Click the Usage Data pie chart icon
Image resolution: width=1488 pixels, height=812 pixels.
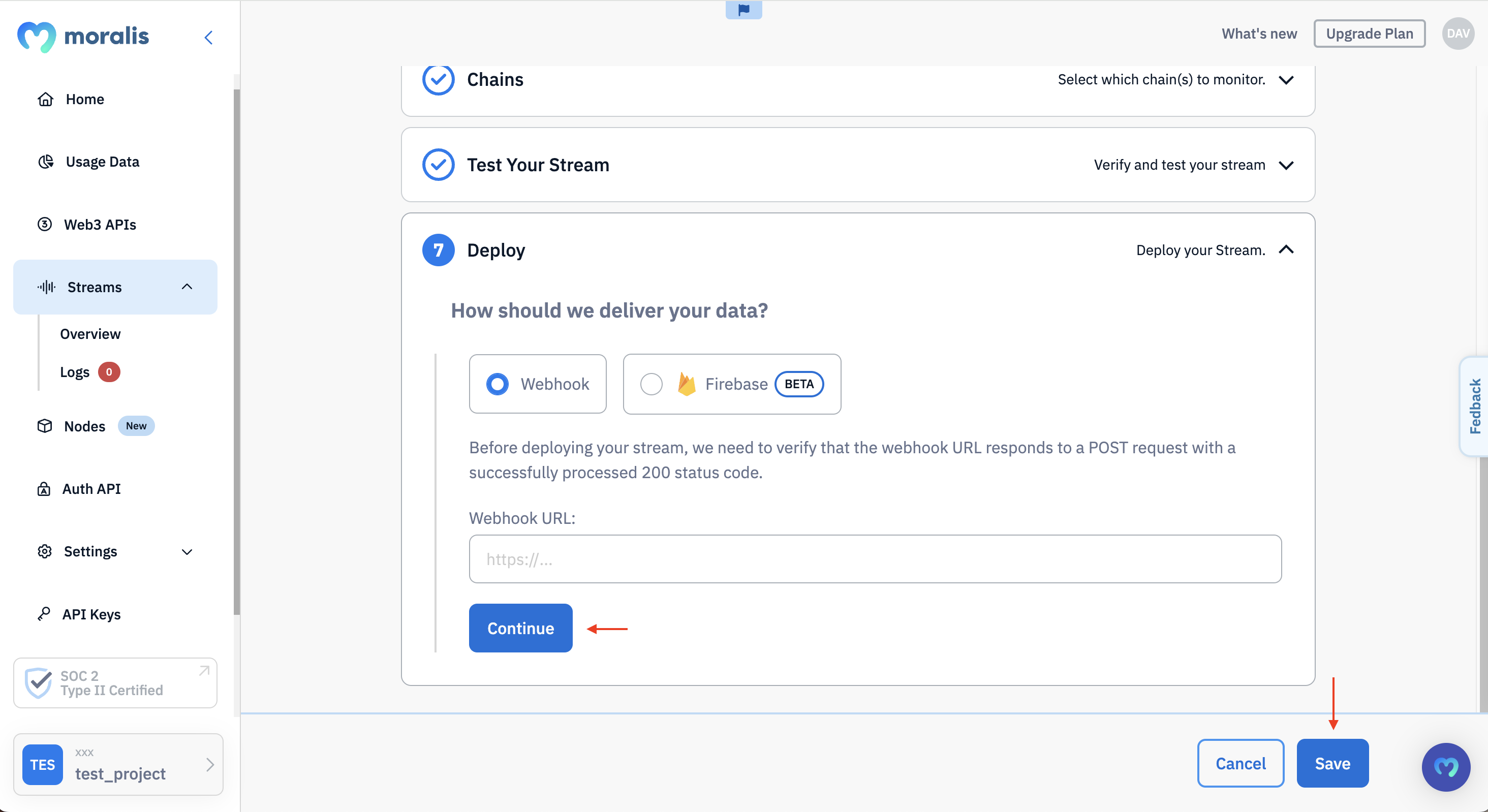46,162
